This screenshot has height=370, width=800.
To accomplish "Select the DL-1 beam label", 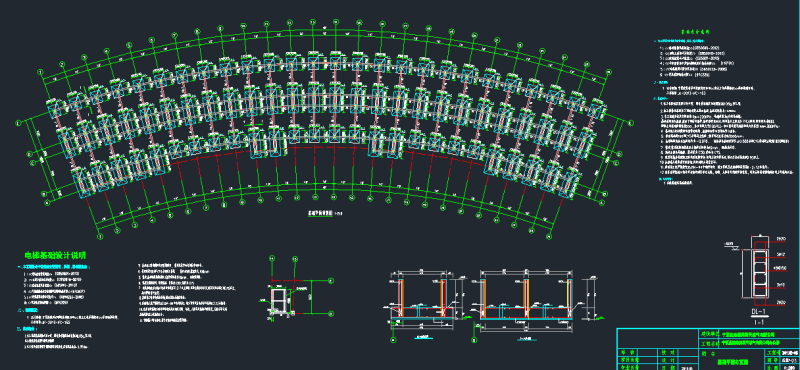I will click(759, 311).
